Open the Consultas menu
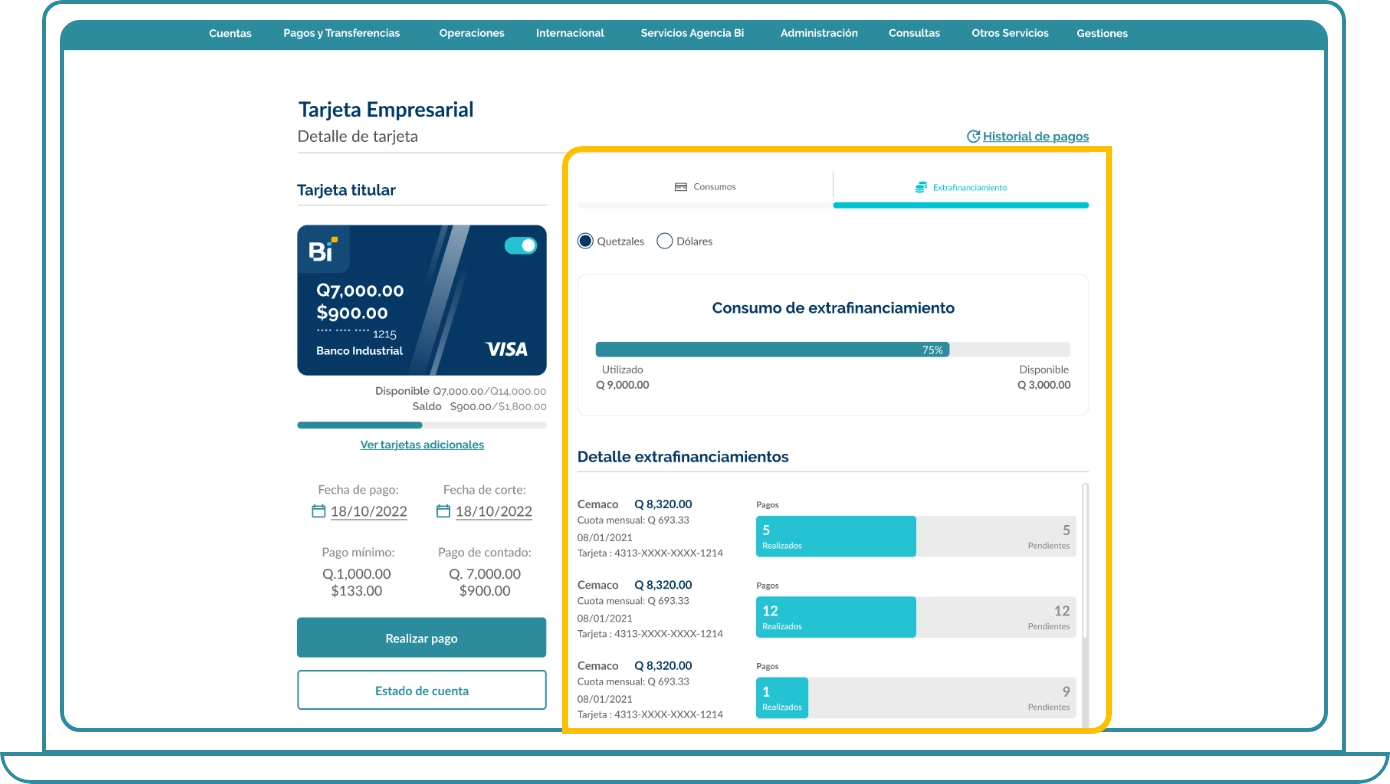 coord(914,33)
